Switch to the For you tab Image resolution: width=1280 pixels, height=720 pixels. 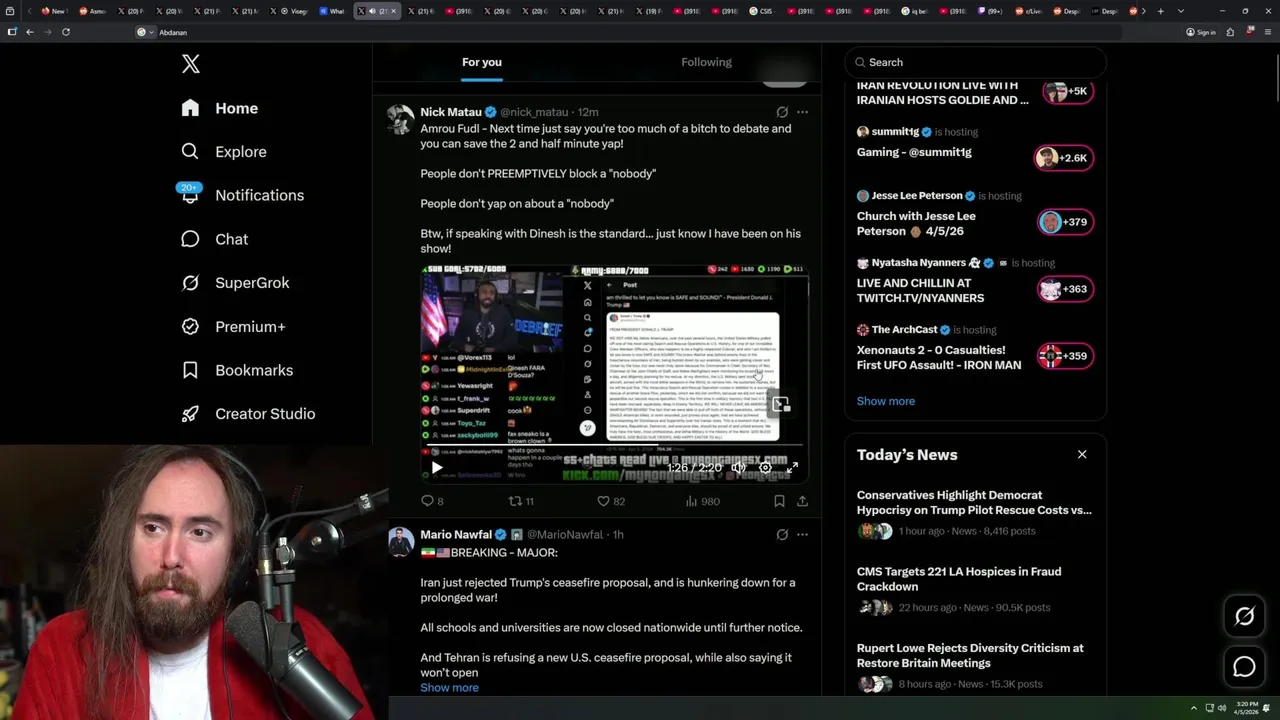point(482,62)
